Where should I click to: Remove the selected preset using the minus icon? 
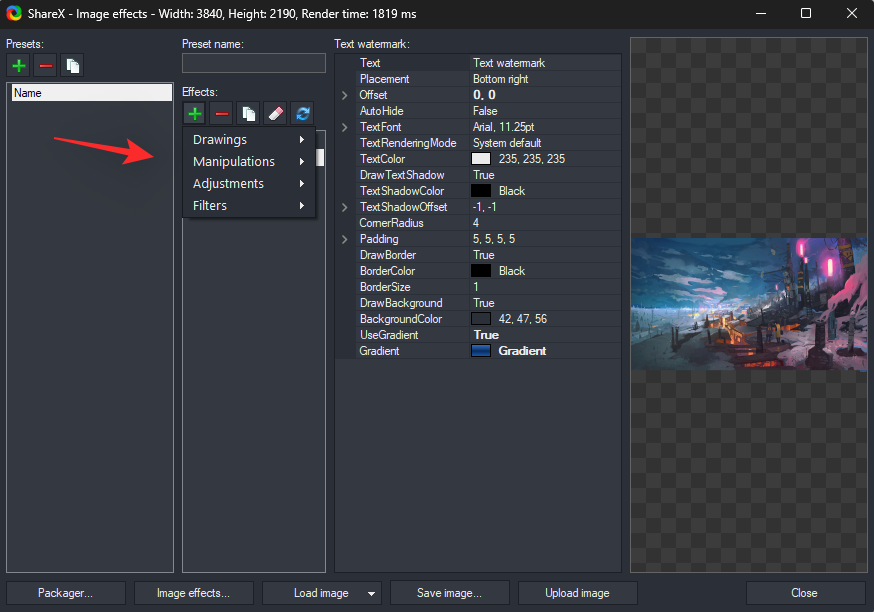45,65
